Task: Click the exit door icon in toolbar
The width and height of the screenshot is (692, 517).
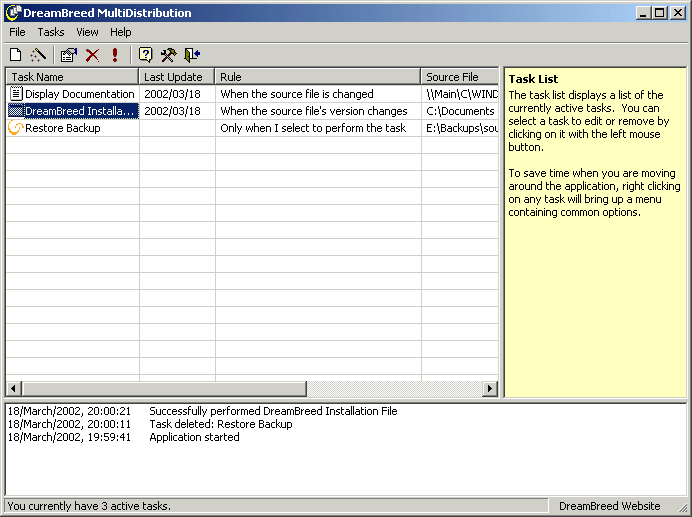Action: [x=192, y=55]
